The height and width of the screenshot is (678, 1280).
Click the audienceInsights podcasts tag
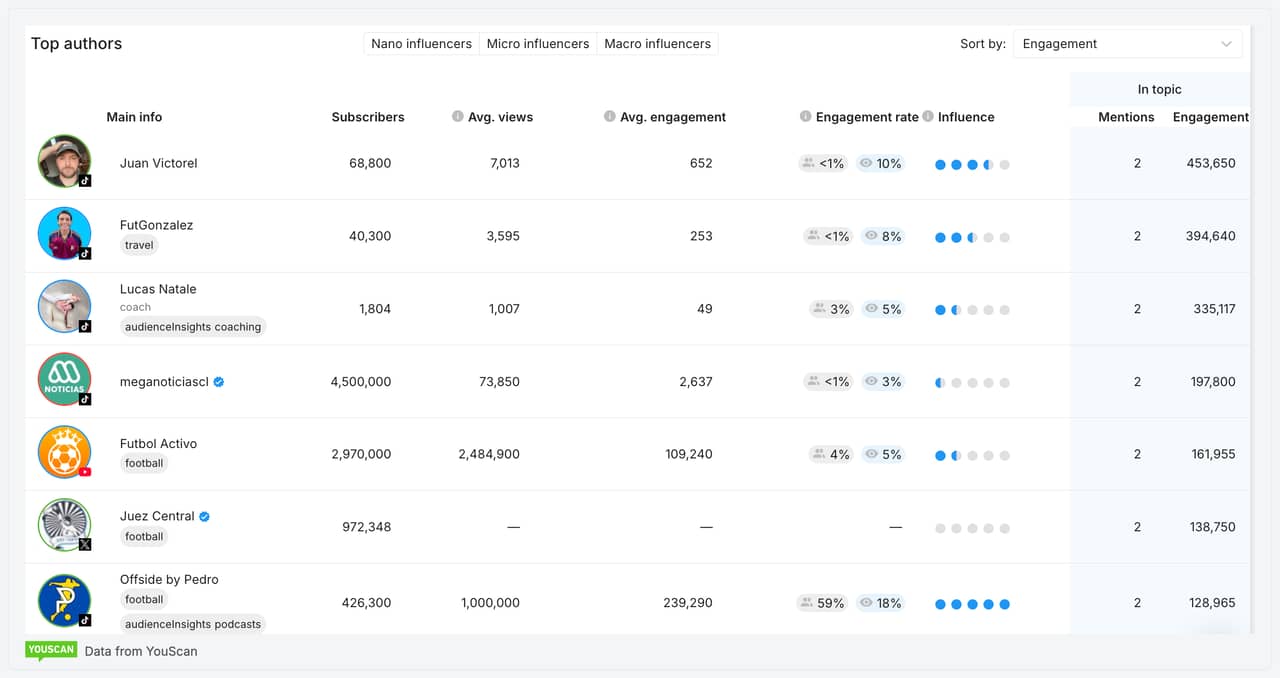click(x=193, y=624)
